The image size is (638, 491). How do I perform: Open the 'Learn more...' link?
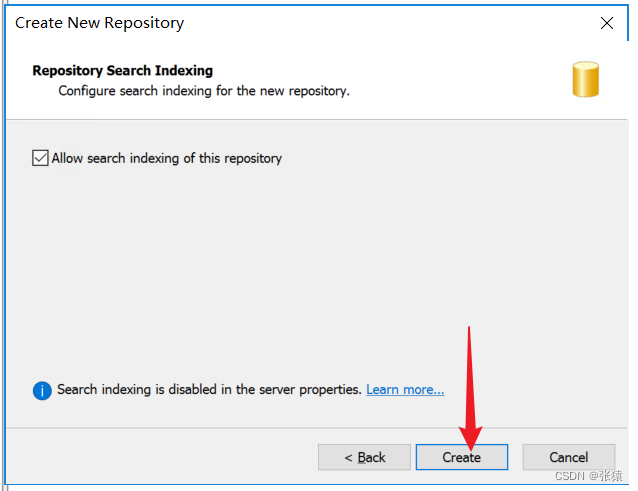405,389
